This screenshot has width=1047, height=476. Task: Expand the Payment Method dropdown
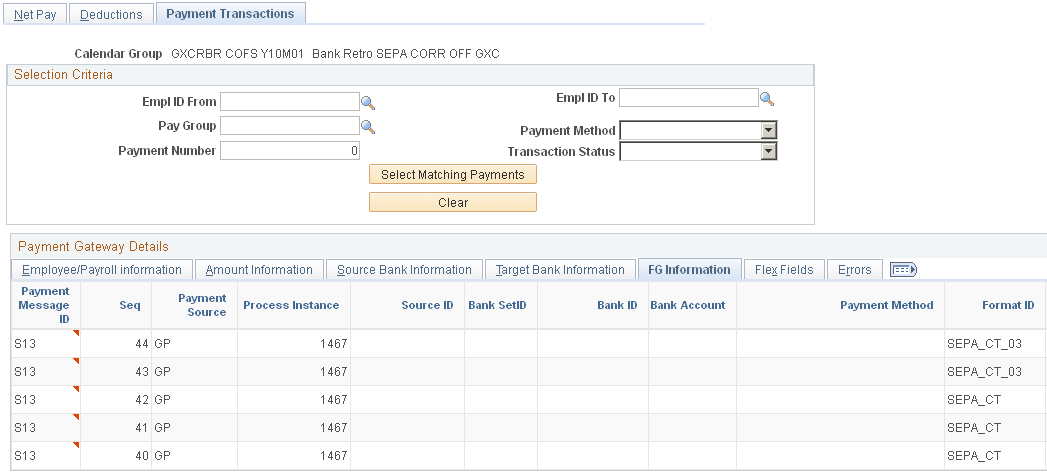pyautogui.click(x=769, y=130)
